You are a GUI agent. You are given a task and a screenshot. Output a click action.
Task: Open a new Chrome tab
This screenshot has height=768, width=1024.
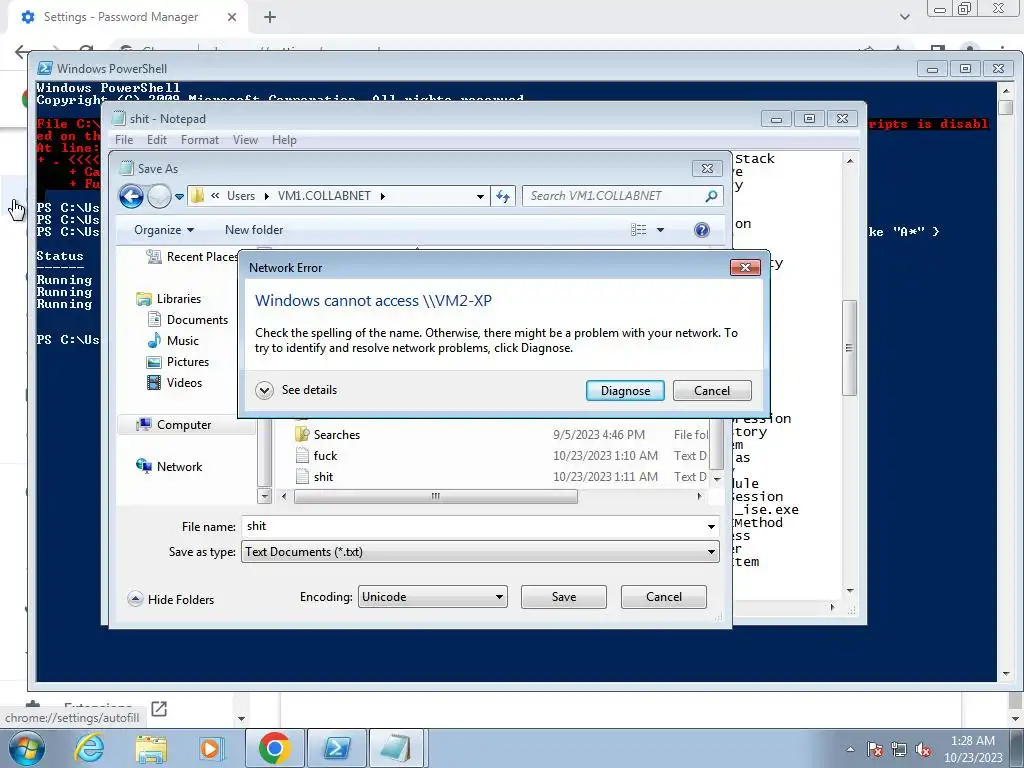(270, 17)
